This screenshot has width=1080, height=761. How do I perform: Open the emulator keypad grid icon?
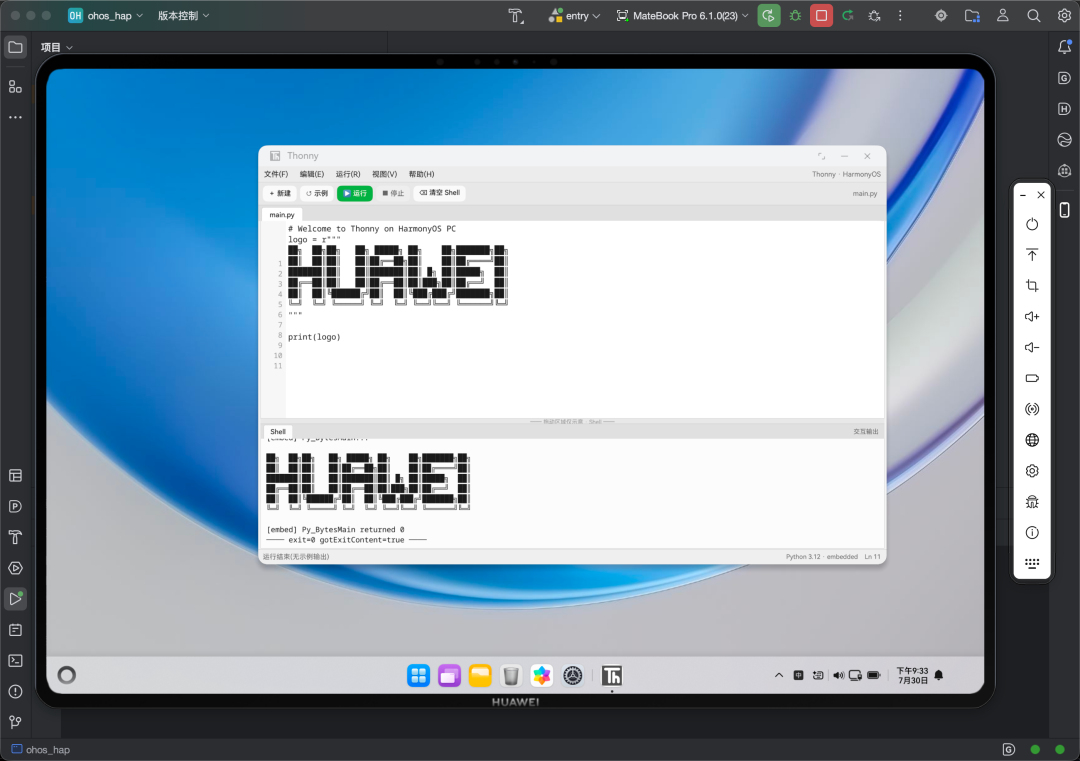coord(1032,563)
